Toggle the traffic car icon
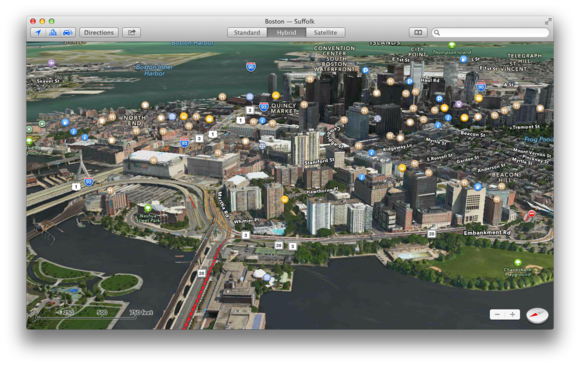The width and height of the screenshot is (580, 366). (x=68, y=33)
